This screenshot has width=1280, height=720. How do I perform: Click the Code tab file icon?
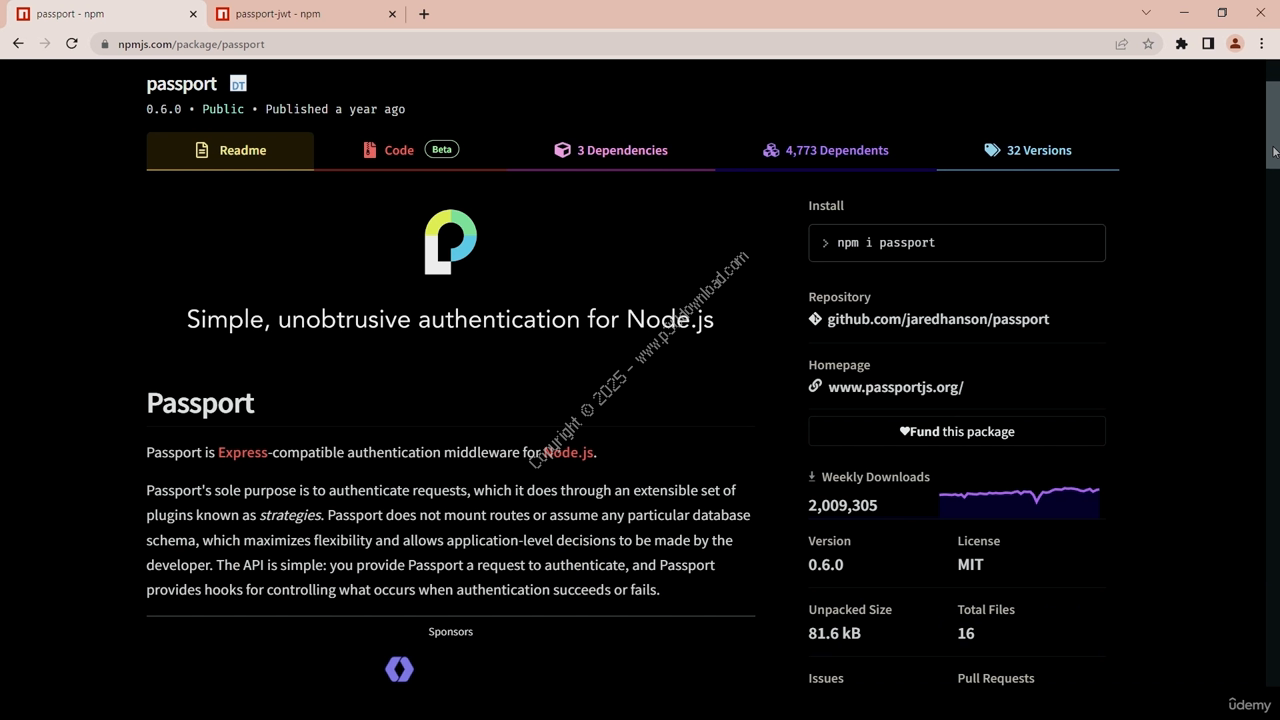[370, 150]
